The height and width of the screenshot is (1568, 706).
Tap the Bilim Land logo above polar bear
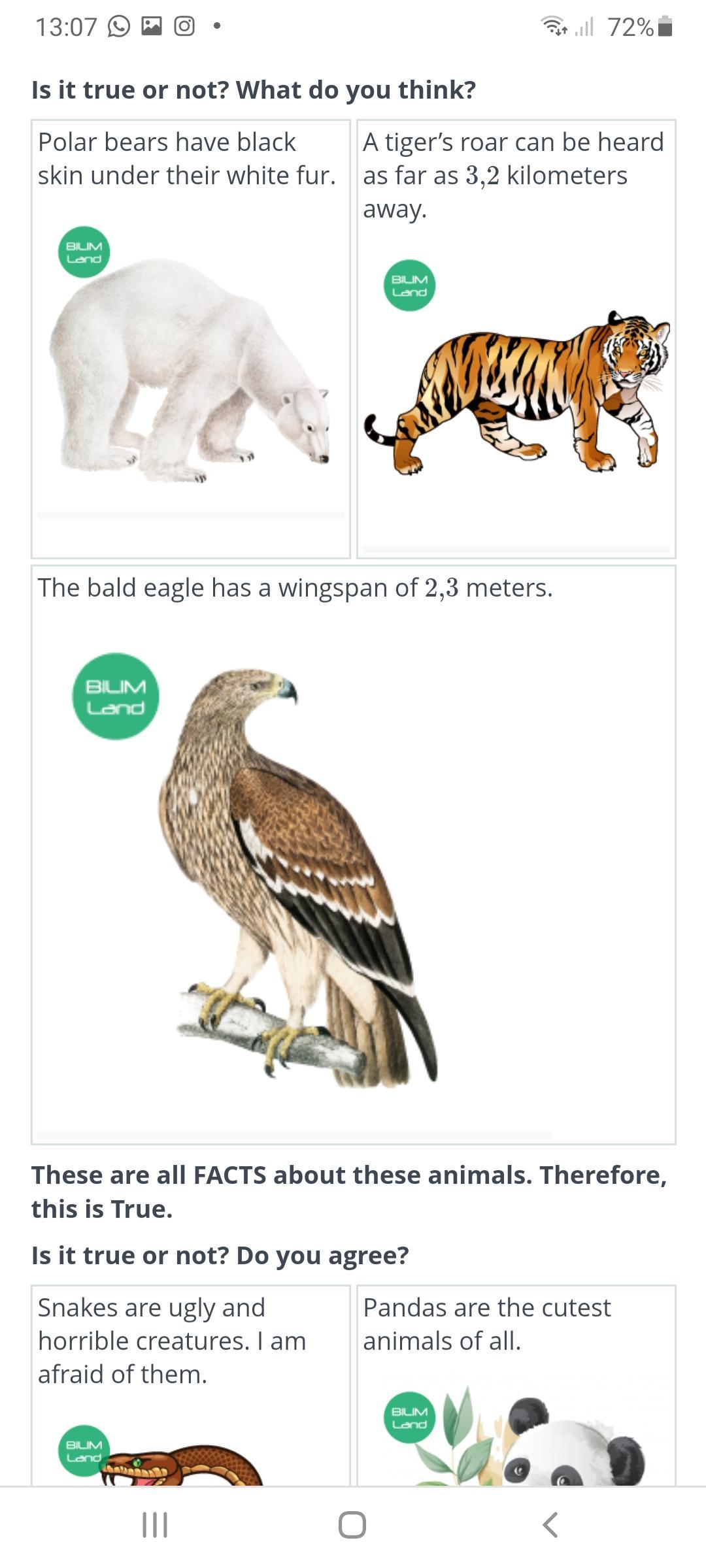tap(84, 252)
